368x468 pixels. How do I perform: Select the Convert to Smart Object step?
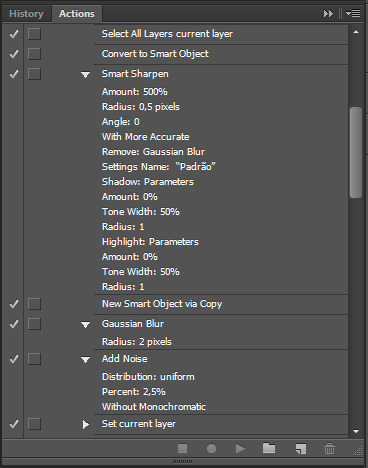(x=155, y=54)
